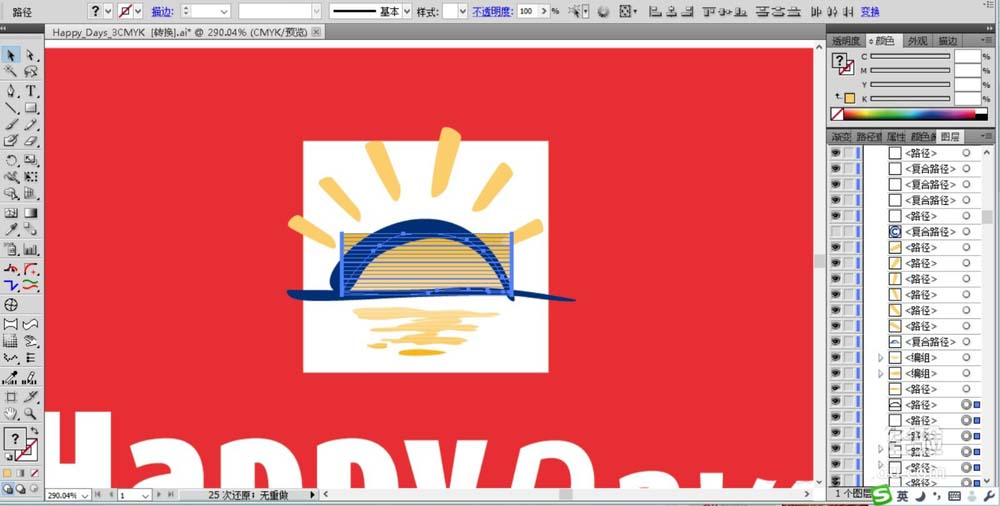
Task: Select the Type tool
Action: coord(31,91)
